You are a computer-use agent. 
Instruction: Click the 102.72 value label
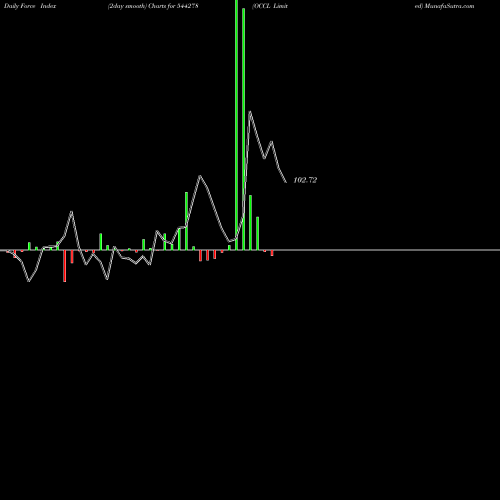coord(305,180)
